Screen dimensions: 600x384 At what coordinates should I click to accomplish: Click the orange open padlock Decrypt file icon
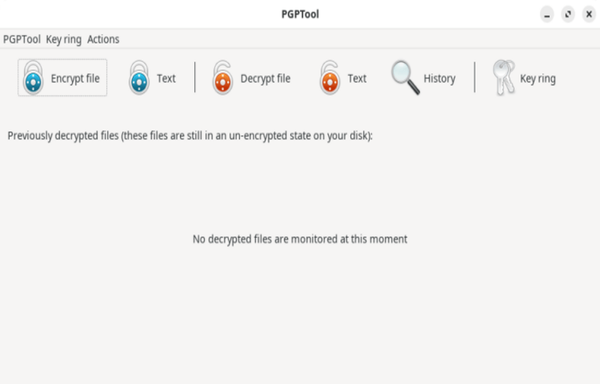point(223,78)
